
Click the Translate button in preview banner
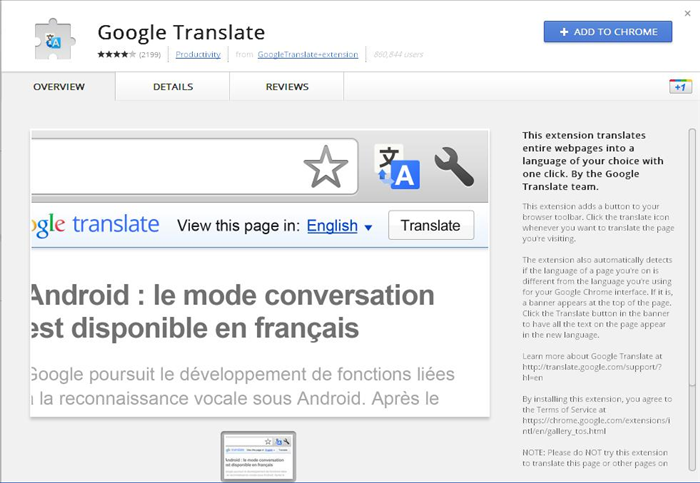click(x=431, y=225)
